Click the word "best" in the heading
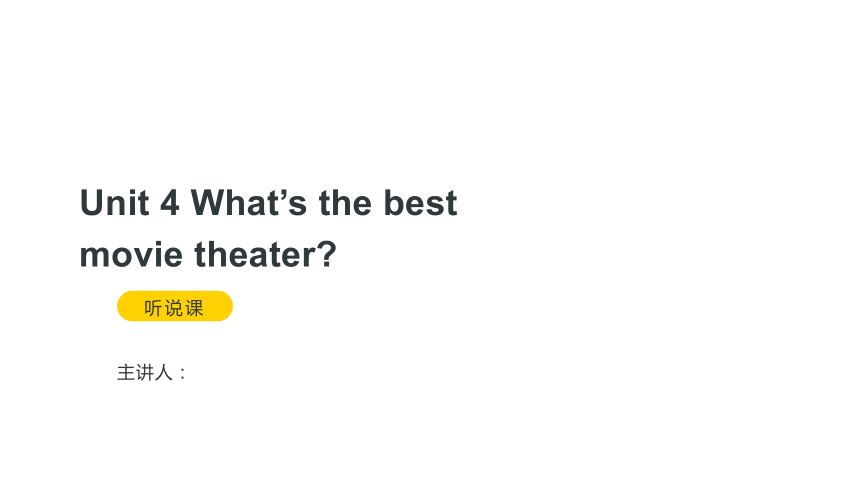 tap(420, 203)
